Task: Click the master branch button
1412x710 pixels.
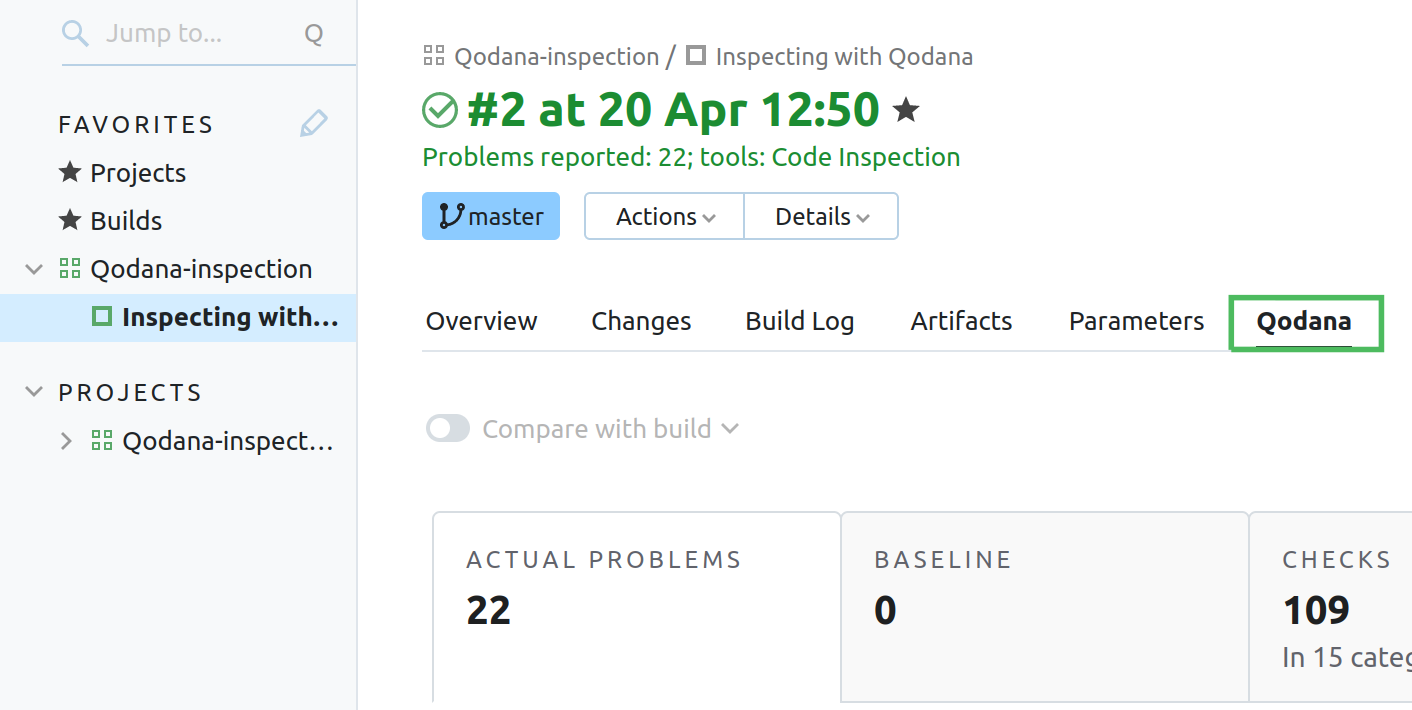Action: tap(491, 215)
